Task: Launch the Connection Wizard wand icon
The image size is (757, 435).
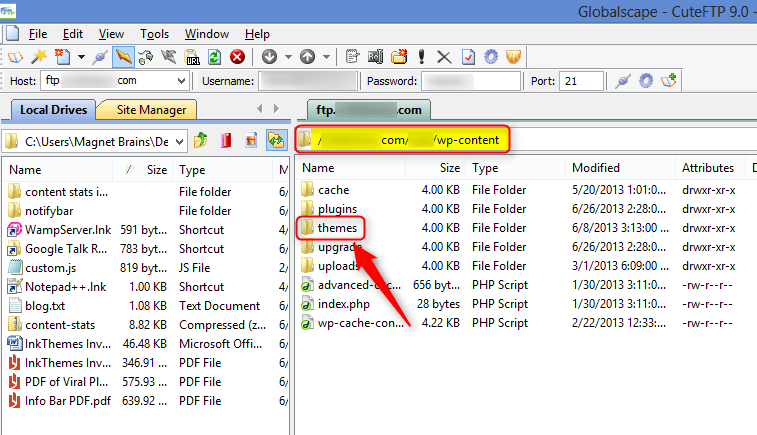Action: pos(39,57)
